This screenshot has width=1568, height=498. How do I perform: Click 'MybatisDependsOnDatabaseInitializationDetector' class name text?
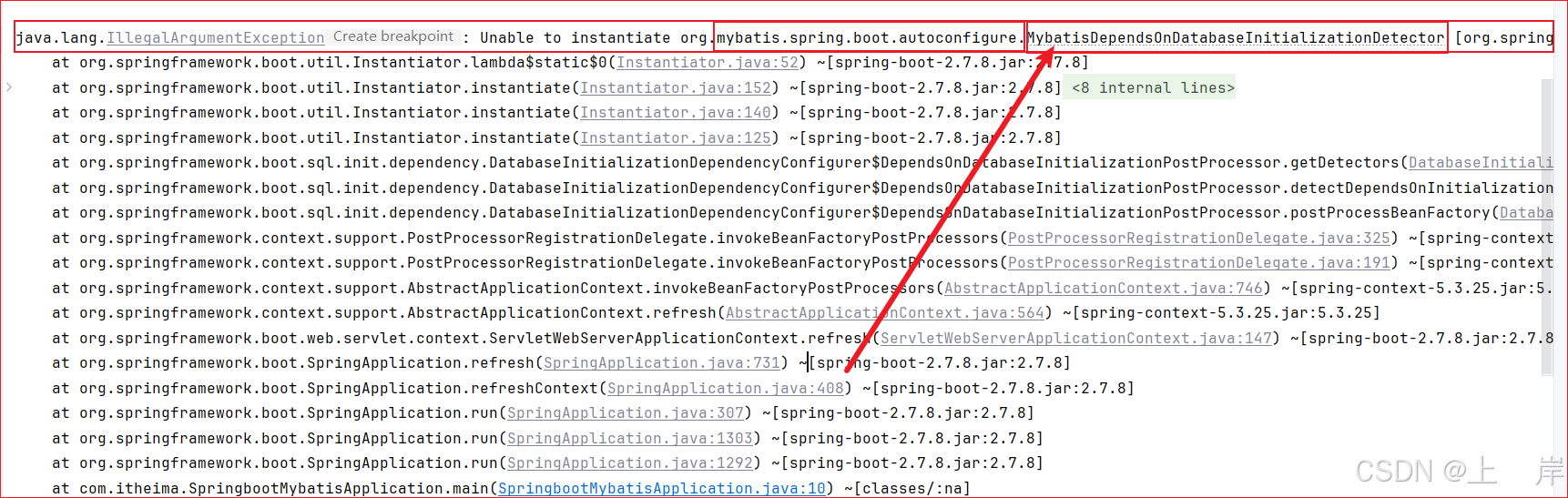(1236, 38)
